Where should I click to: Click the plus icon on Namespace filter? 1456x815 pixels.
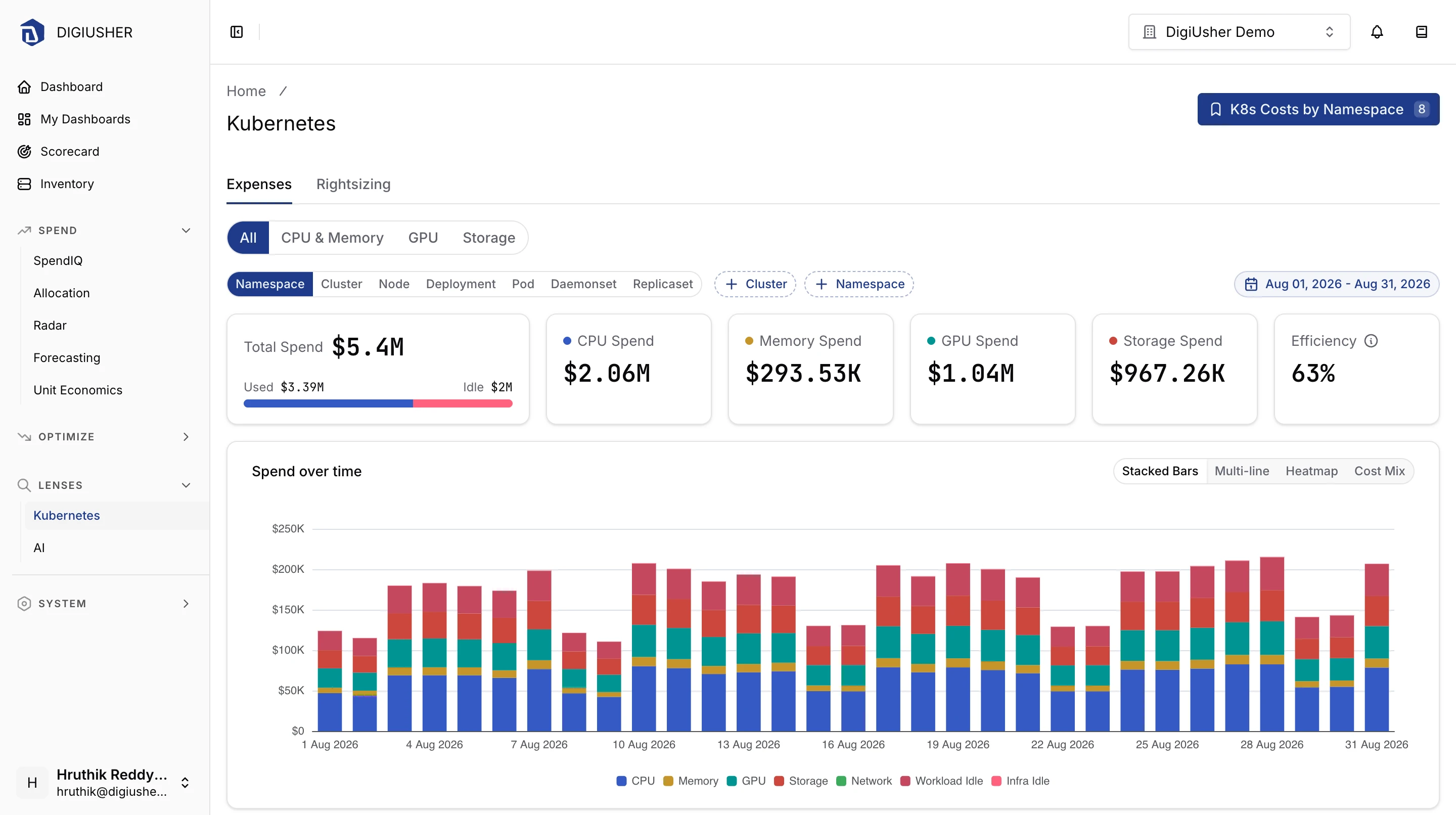pos(822,284)
